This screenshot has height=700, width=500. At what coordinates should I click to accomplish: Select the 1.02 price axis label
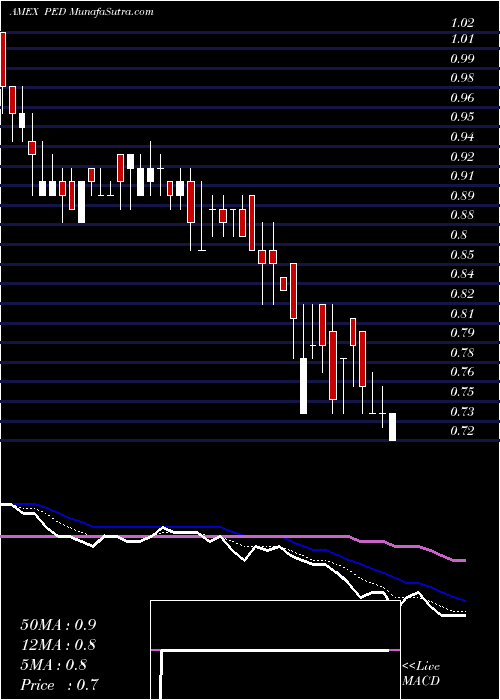click(x=462, y=22)
